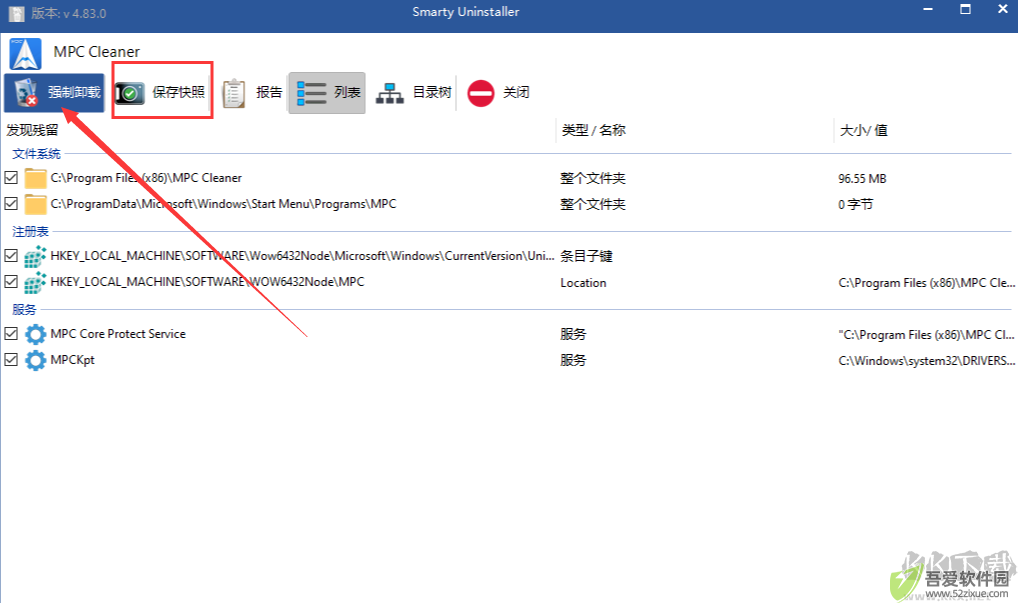This screenshot has width=1018, height=603.
Task: Select the MPC Core Protect Service row text
Action: point(118,334)
